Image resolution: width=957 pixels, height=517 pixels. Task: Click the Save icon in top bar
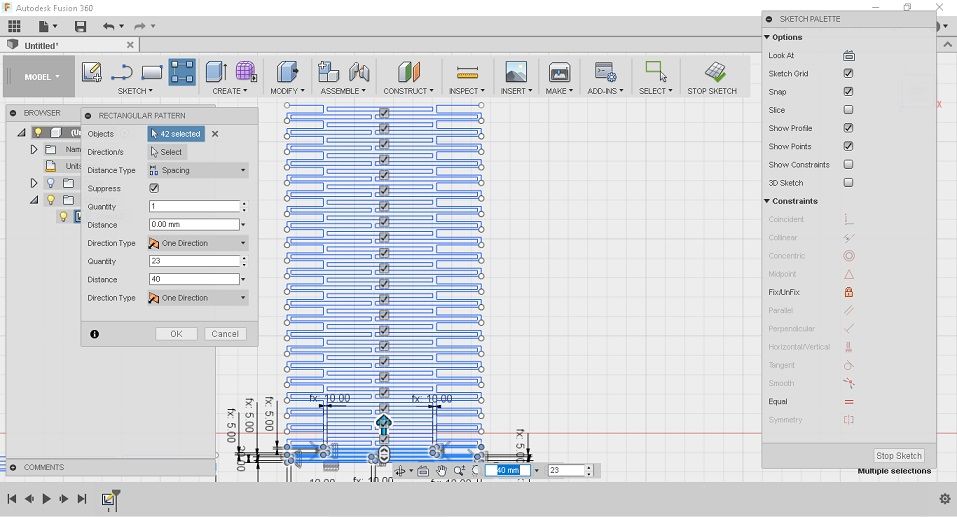tap(80, 26)
